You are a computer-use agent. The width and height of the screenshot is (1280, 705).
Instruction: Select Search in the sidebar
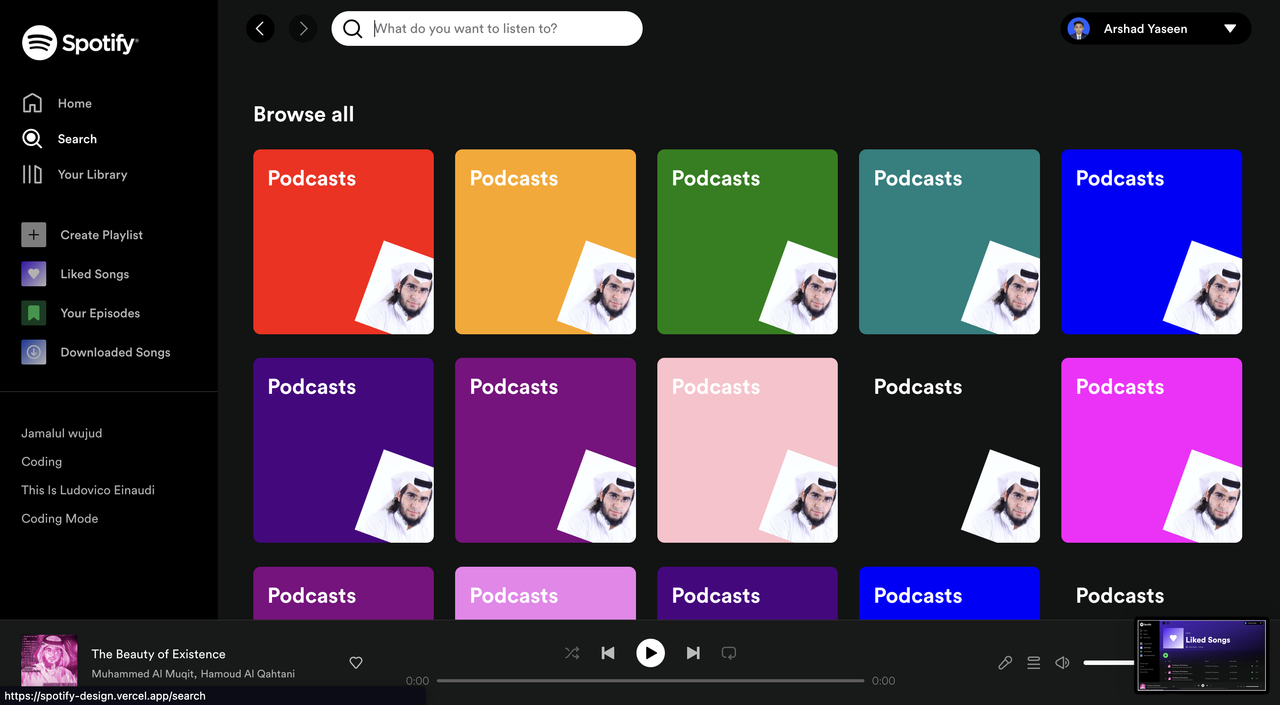(60, 139)
